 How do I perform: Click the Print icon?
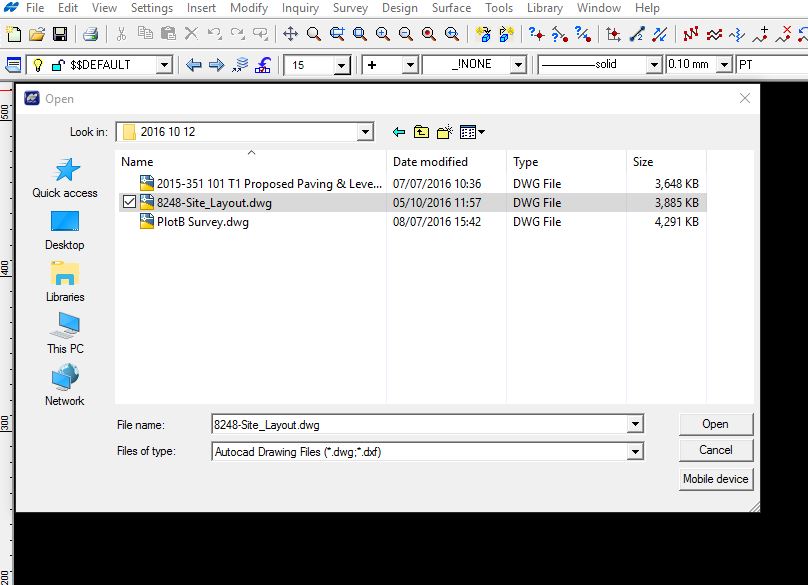click(89, 33)
